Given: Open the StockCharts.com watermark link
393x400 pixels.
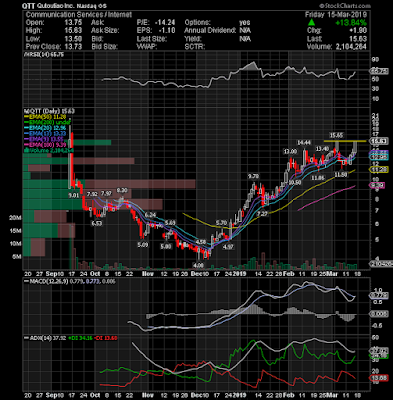Looking at the screenshot, I should pos(345,6).
